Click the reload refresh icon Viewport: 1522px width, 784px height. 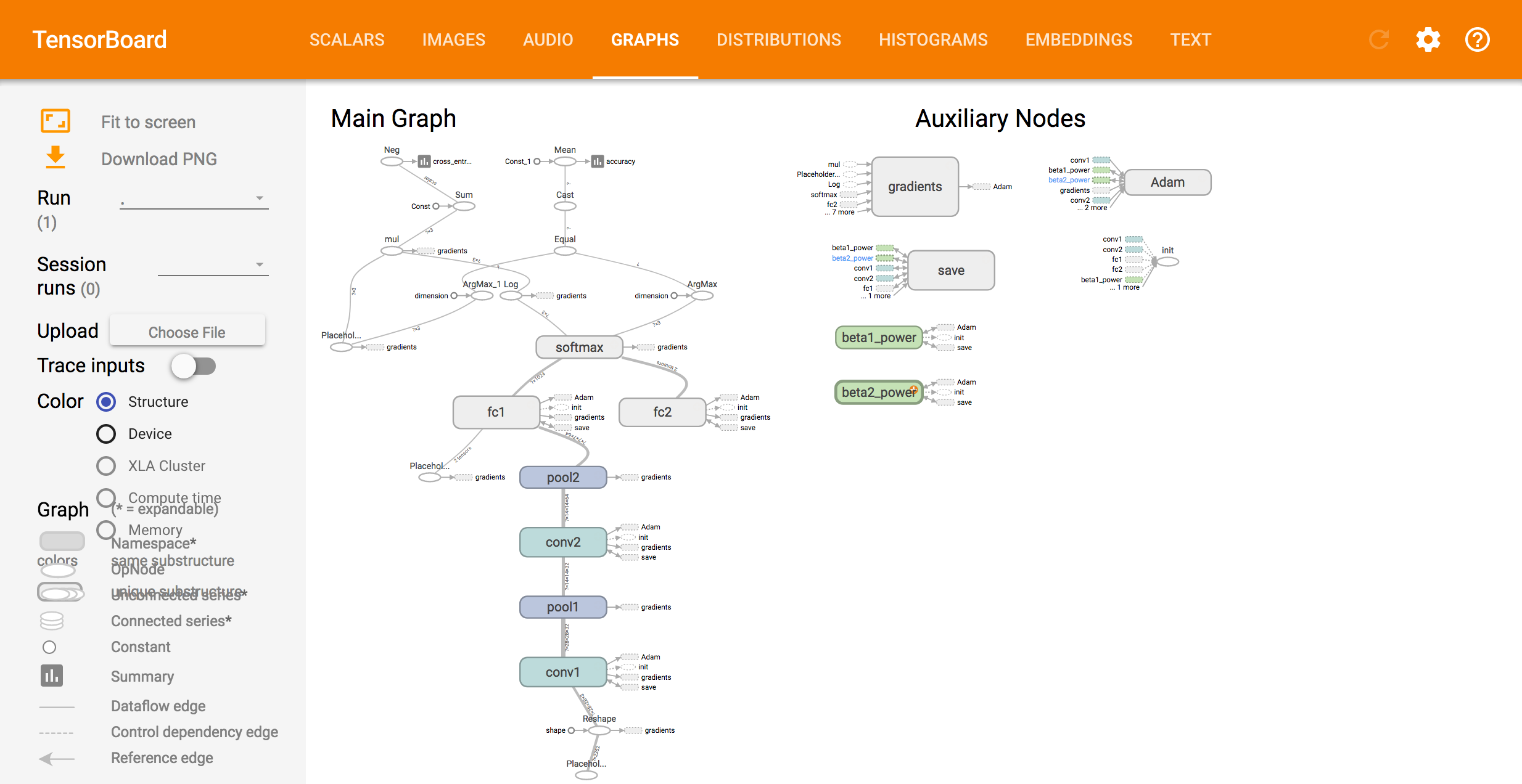click(1379, 39)
